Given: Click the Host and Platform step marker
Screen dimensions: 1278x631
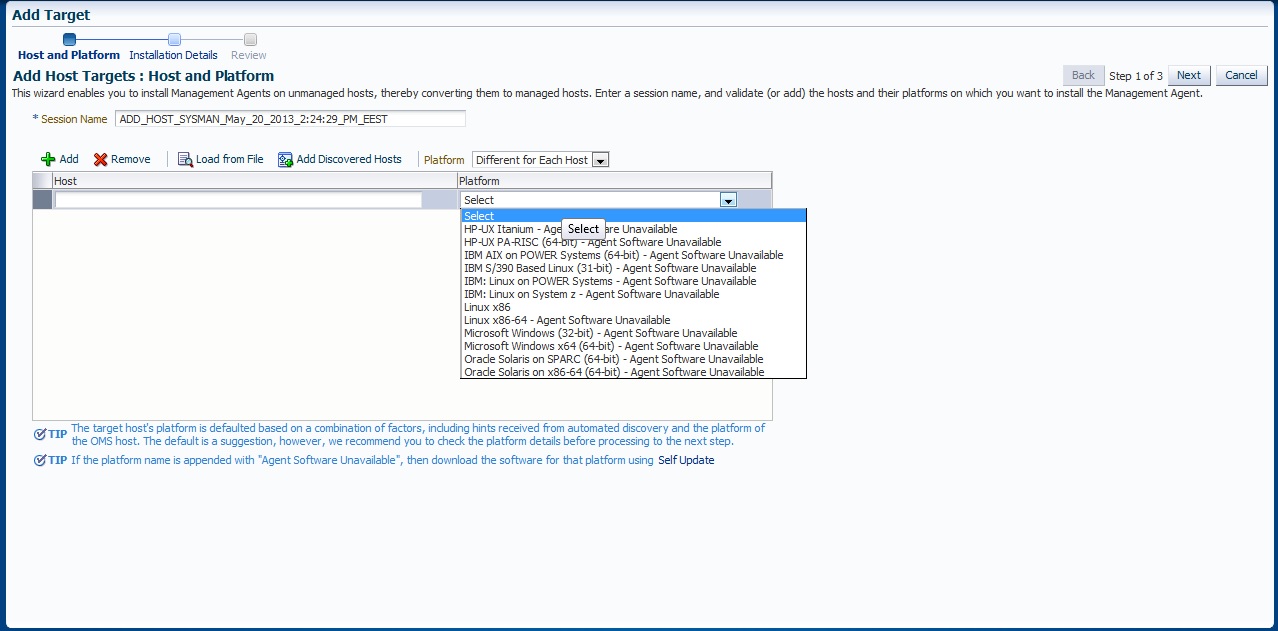Looking at the screenshot, I should (x=69, y=40).
